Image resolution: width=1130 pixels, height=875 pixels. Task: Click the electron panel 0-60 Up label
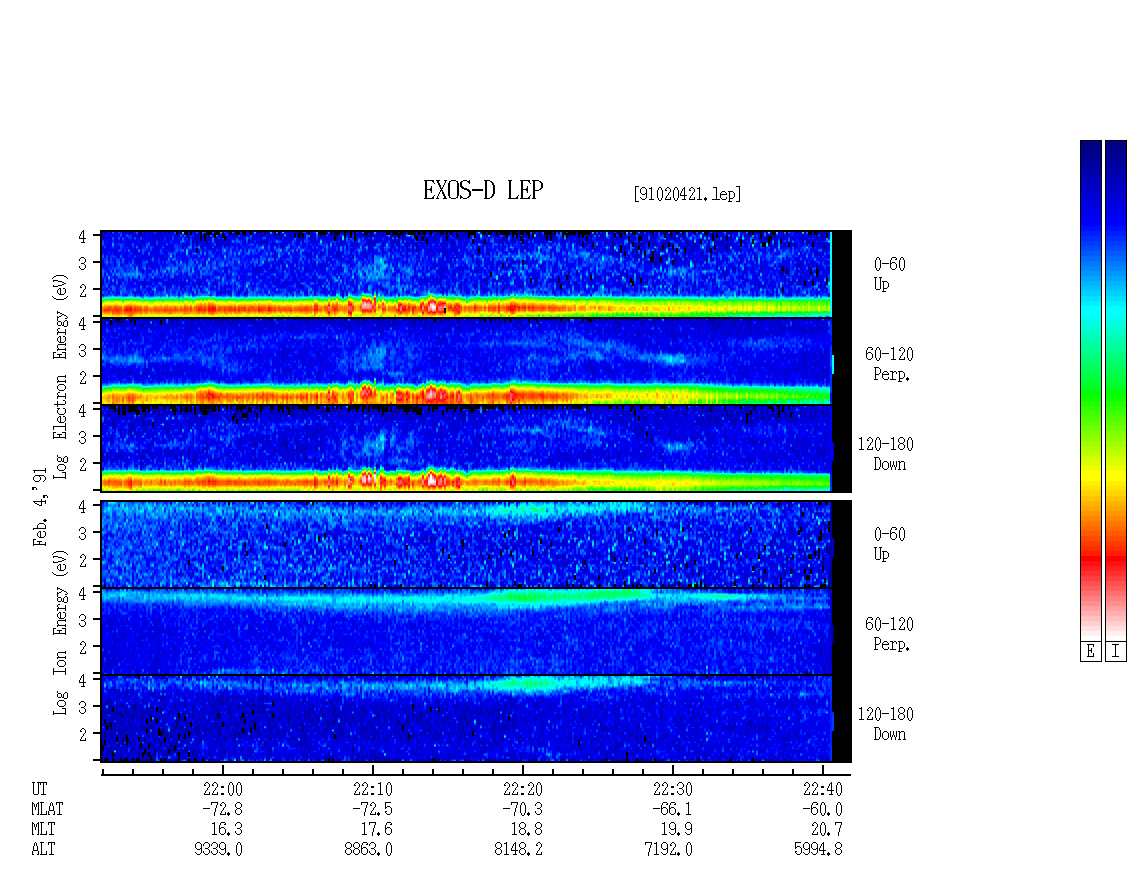coord(889,275)
